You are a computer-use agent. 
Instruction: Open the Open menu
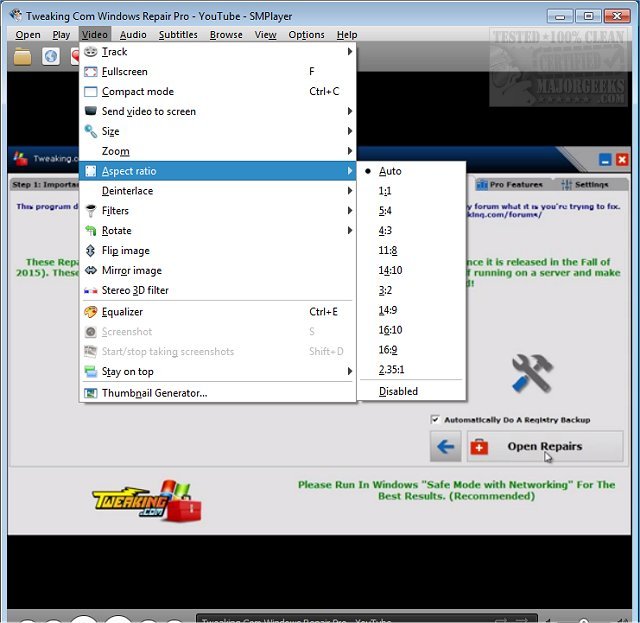[28, 35]
